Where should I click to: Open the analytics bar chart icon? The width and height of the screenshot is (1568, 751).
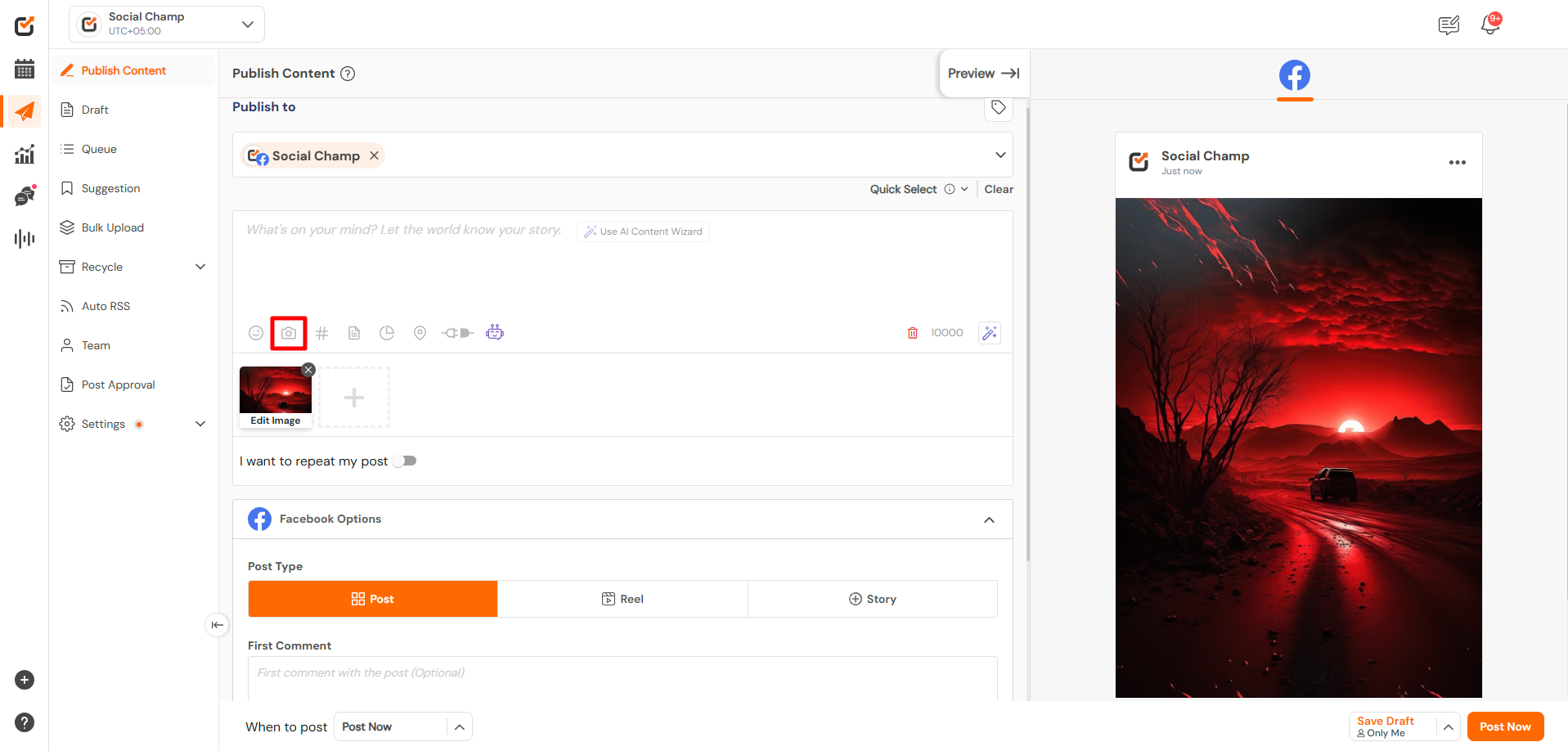coord(25,154)
